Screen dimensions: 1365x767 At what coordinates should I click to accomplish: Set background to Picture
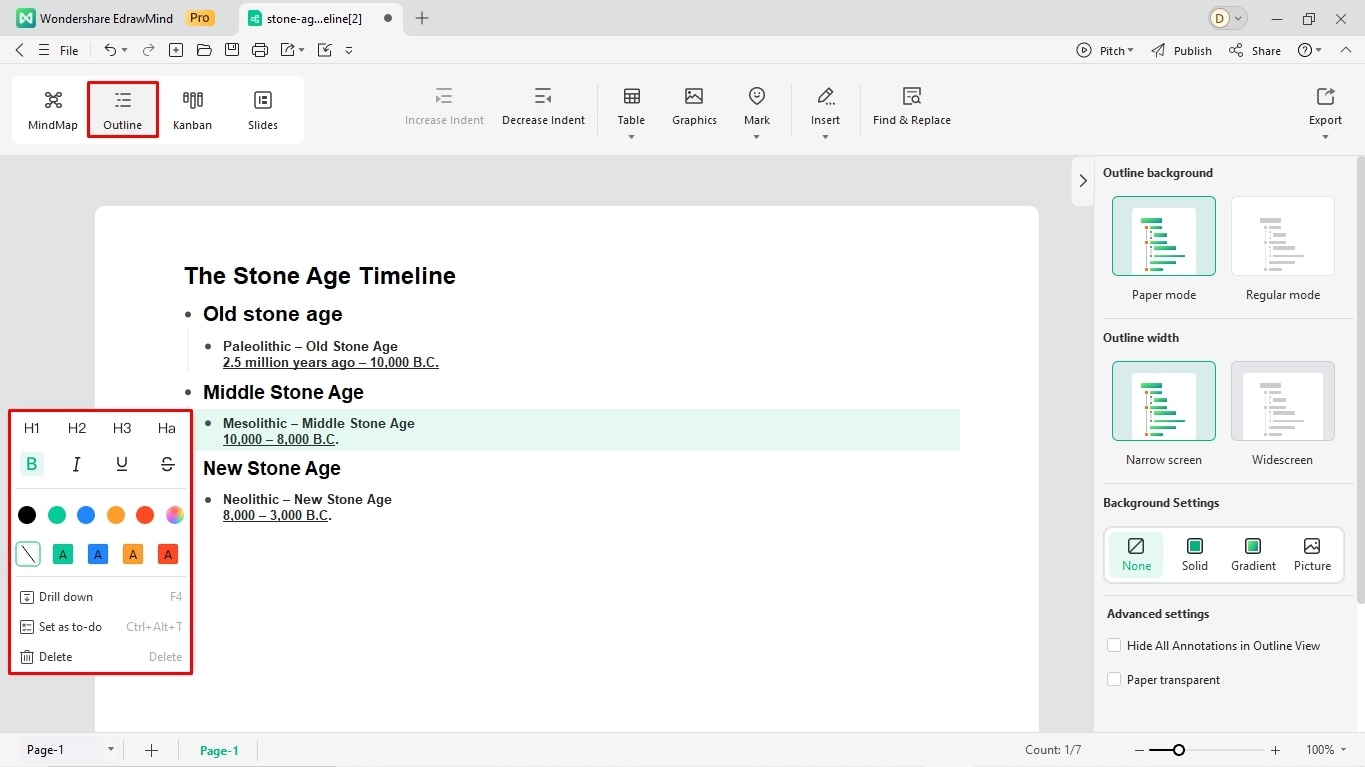(1312, 554)
